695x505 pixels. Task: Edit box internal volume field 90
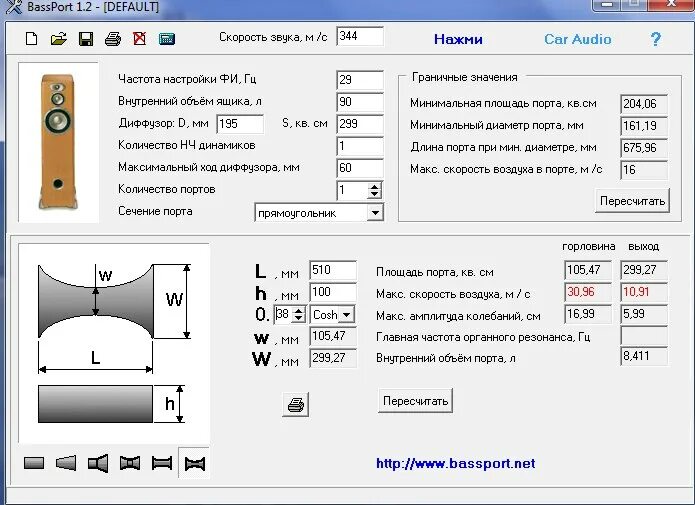point(360,102)
